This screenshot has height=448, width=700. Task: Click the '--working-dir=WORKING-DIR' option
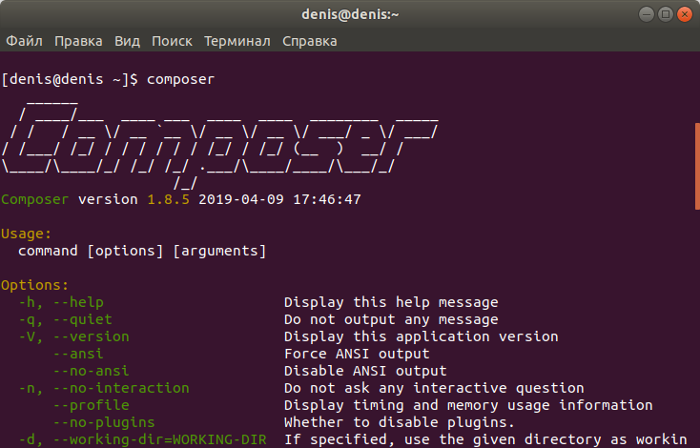click(159, 440)
